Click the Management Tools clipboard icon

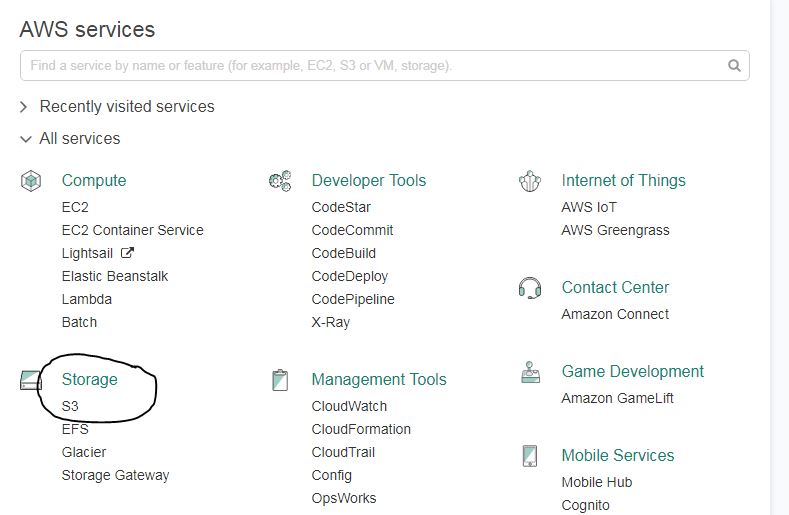tap(280, 380)
